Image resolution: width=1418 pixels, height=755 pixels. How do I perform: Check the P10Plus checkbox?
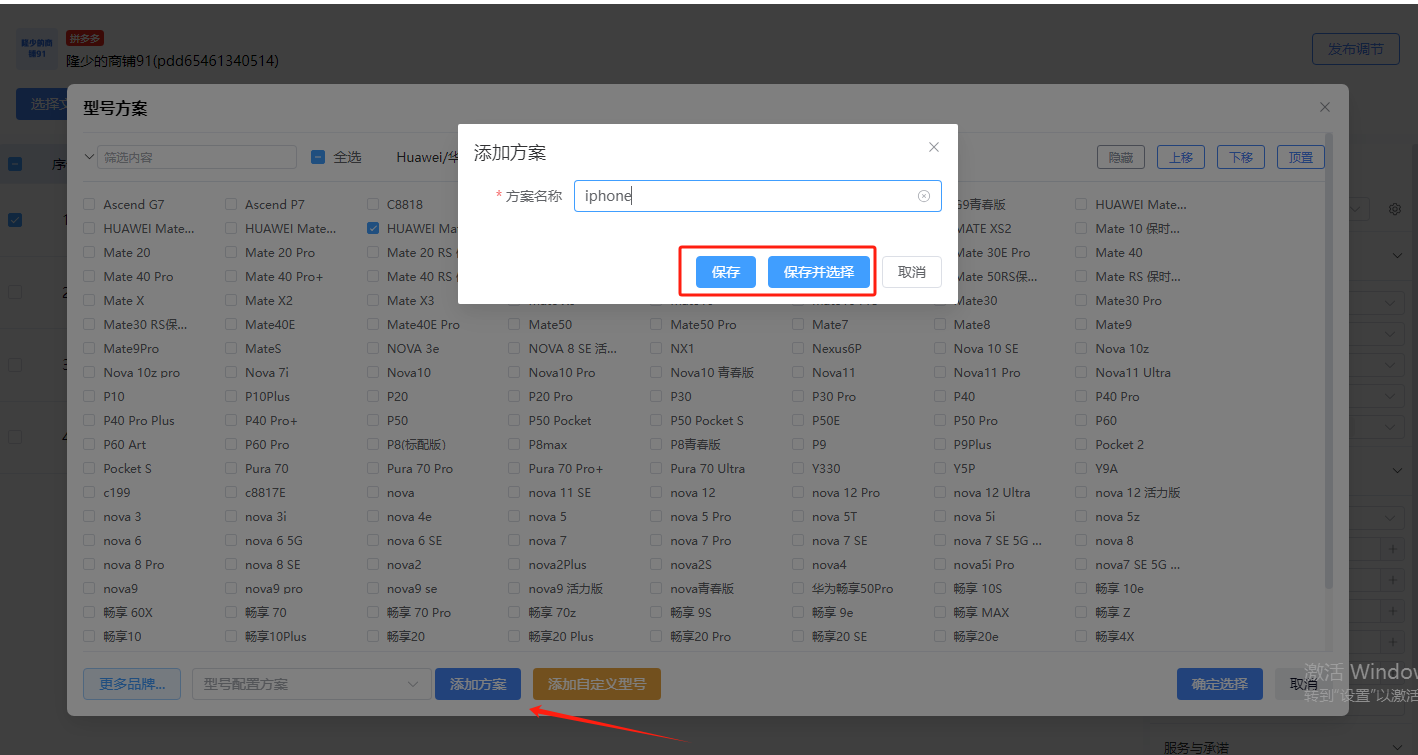tap(232, 397)
